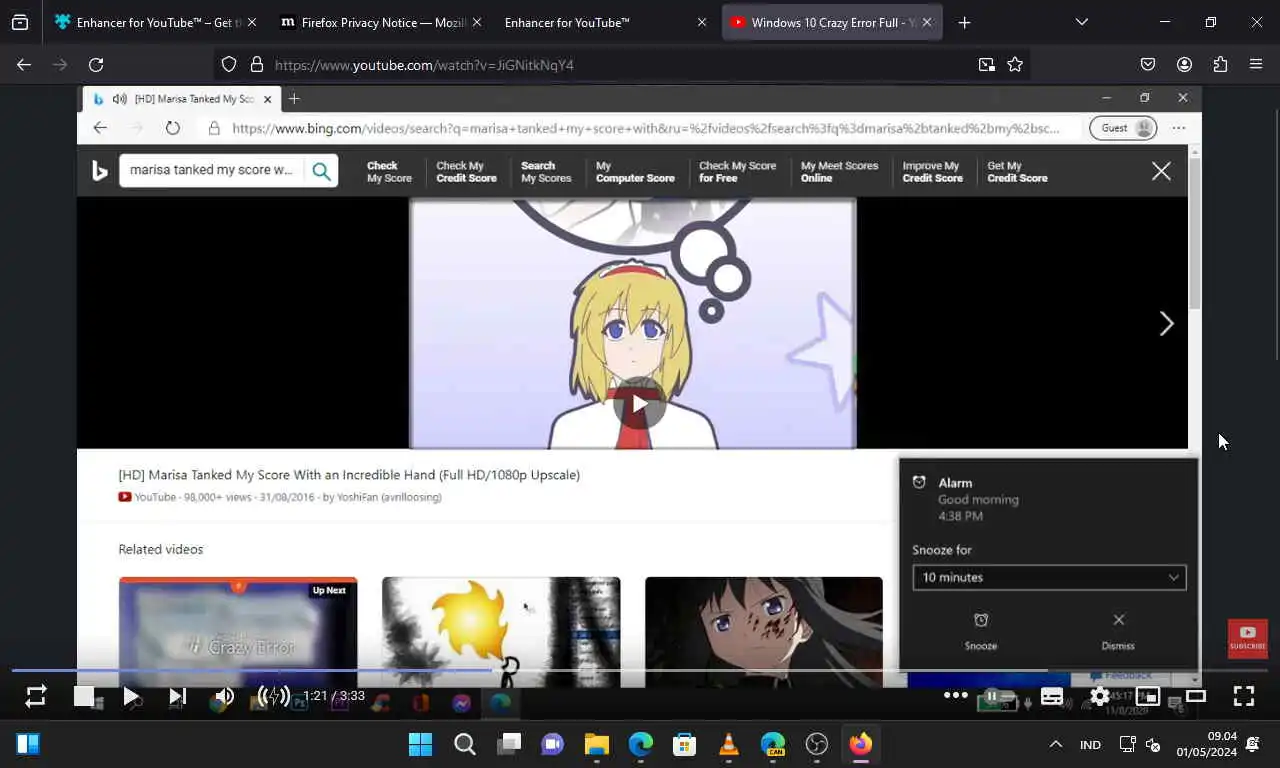This screenshot has width=1280, height=768.
Task: Click Search My Scores in the video
Action: pyautogui.click(x=546, y=172)
